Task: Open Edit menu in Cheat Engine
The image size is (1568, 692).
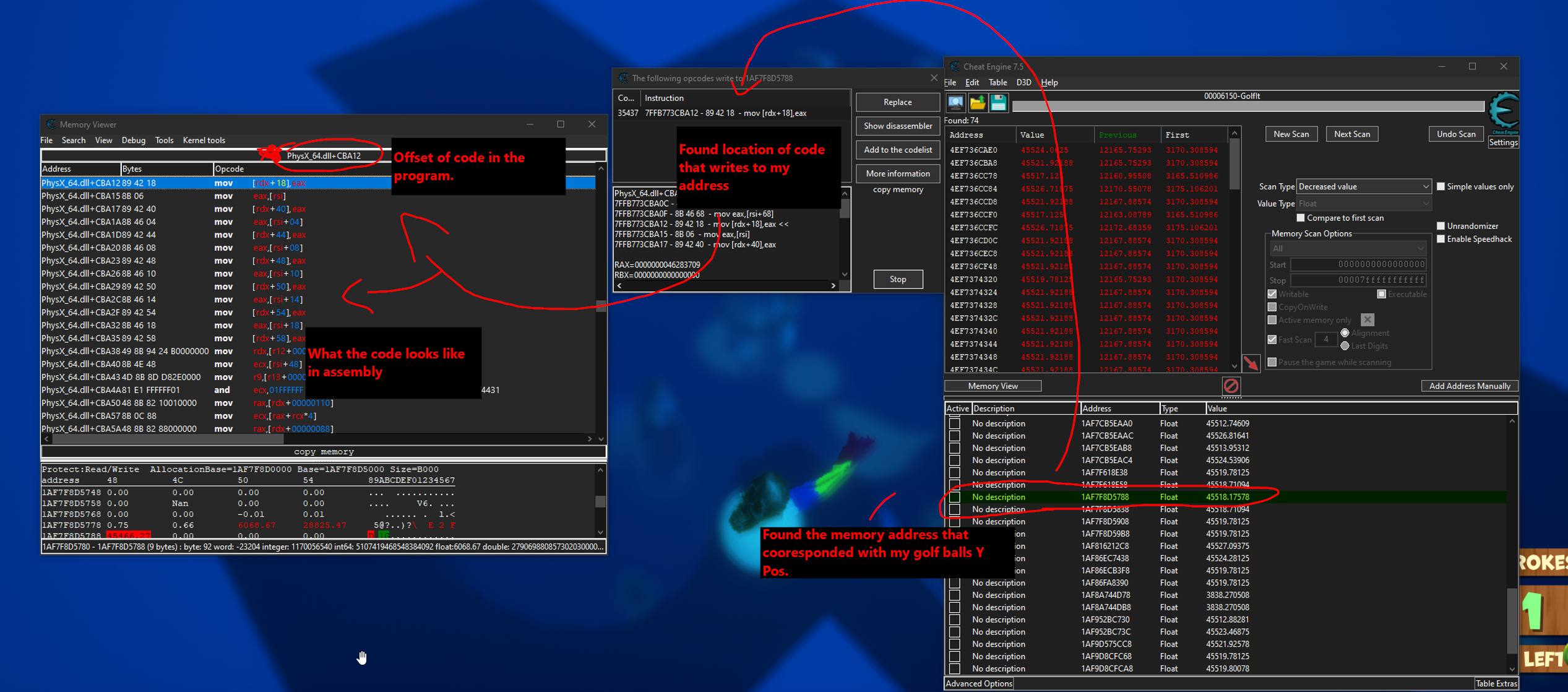Action: coord(972,82)
